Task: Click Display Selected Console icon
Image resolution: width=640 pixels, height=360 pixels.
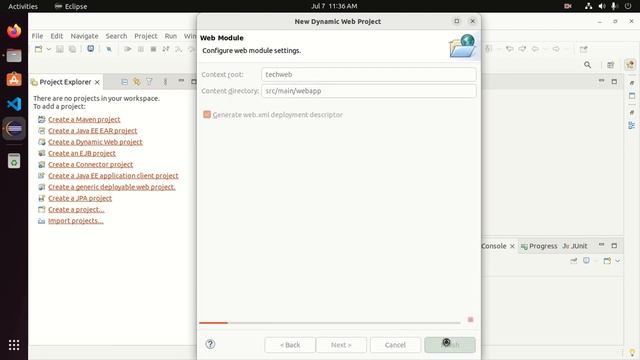Action: [586, 260]
